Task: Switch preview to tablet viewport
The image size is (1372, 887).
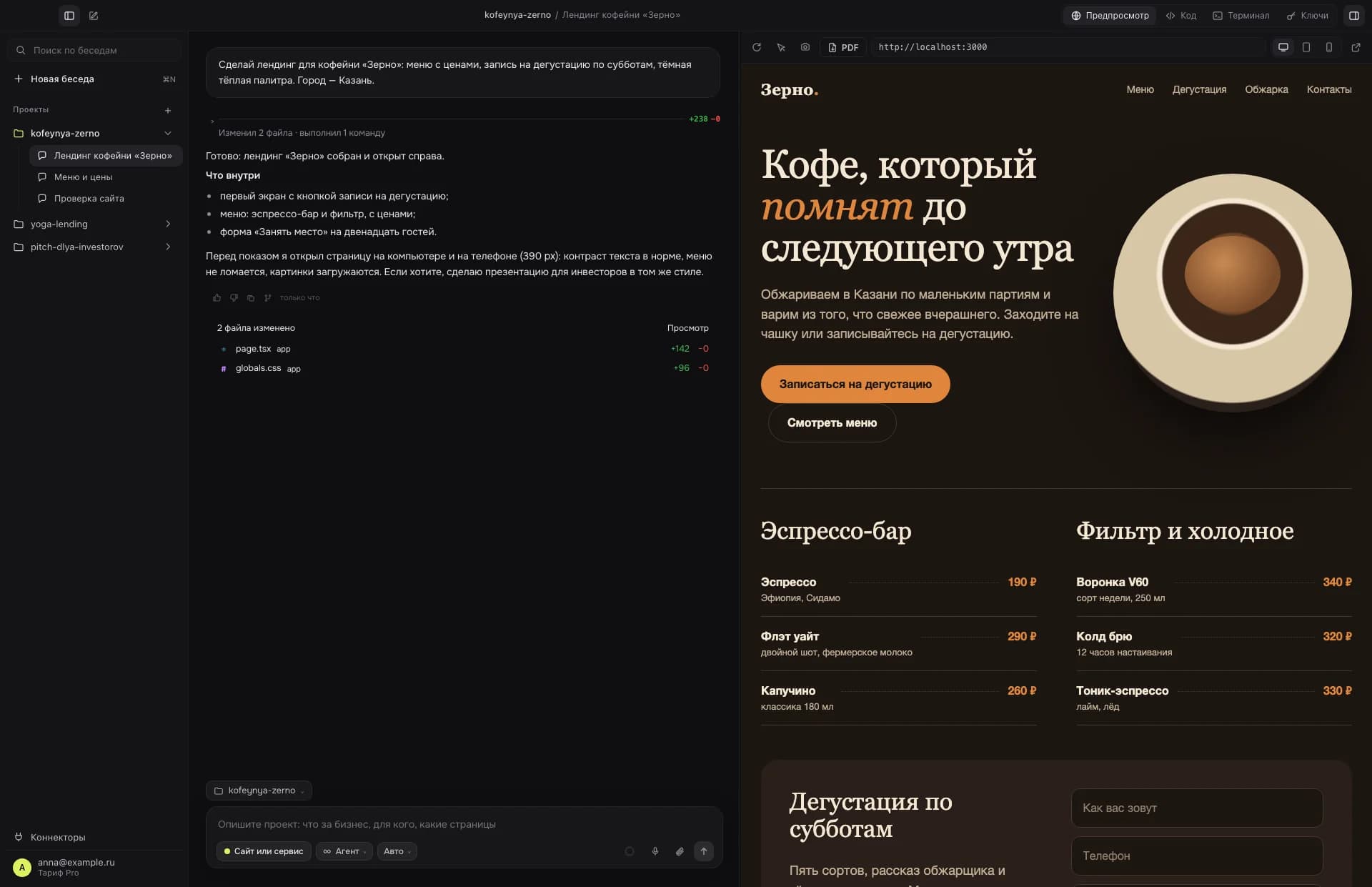Action: tap(1306, 47)
